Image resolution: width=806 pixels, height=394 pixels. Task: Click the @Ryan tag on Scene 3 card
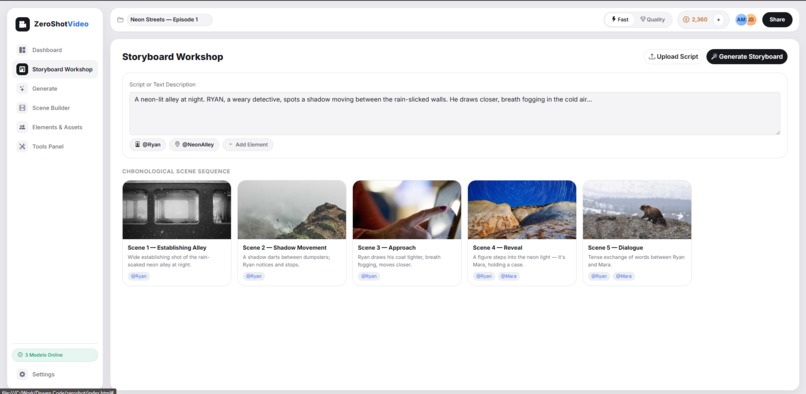[369, 276]
